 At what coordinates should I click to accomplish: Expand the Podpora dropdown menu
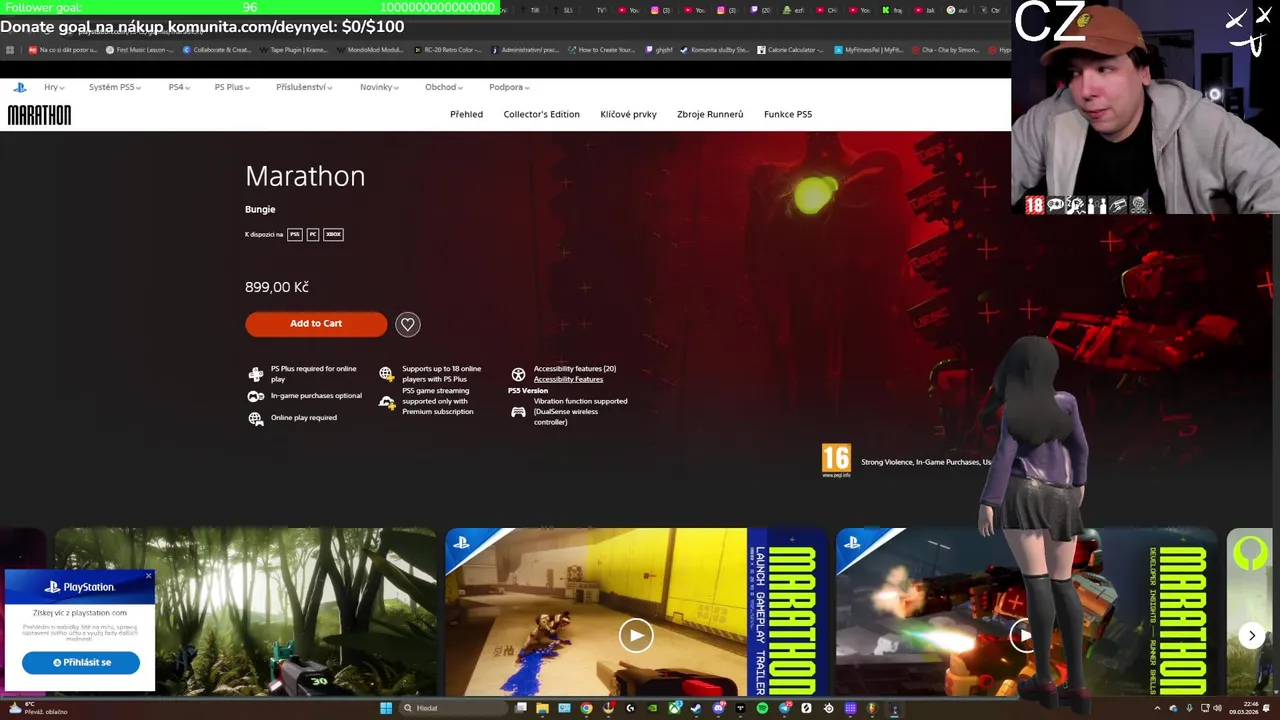pyautogui.click(x=509, y=87)
